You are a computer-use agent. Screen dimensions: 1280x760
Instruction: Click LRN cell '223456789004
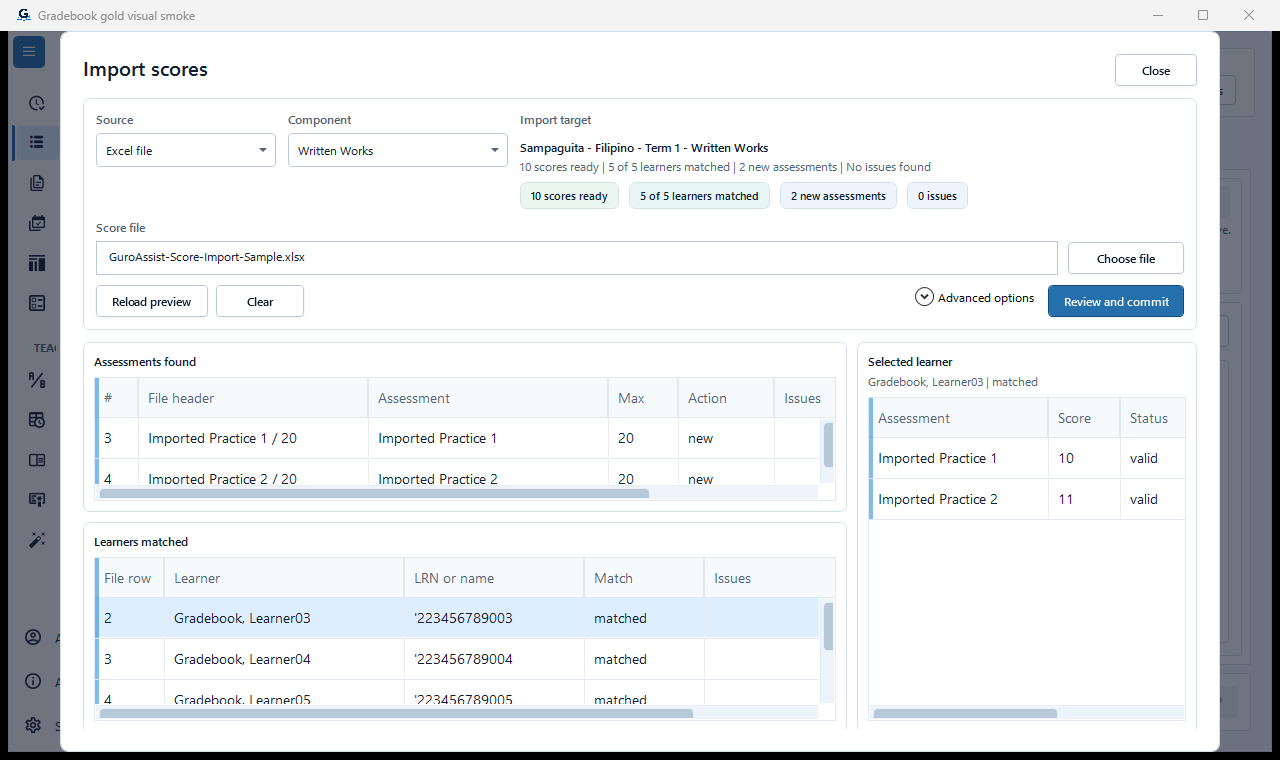494,659
